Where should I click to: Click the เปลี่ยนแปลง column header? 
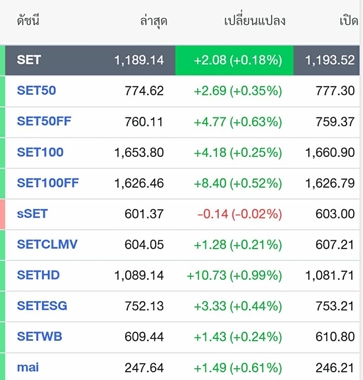(x=255, y=21)
